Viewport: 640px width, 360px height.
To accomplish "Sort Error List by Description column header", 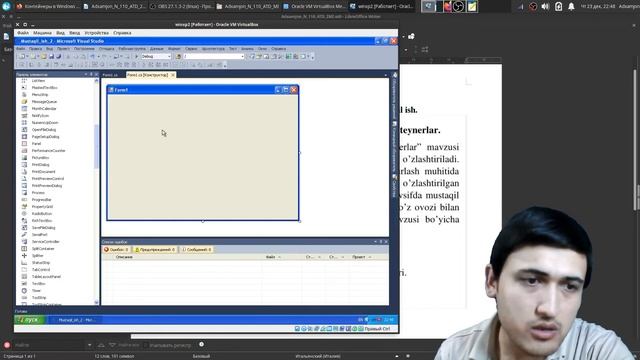I will click(x=124, y=257).
